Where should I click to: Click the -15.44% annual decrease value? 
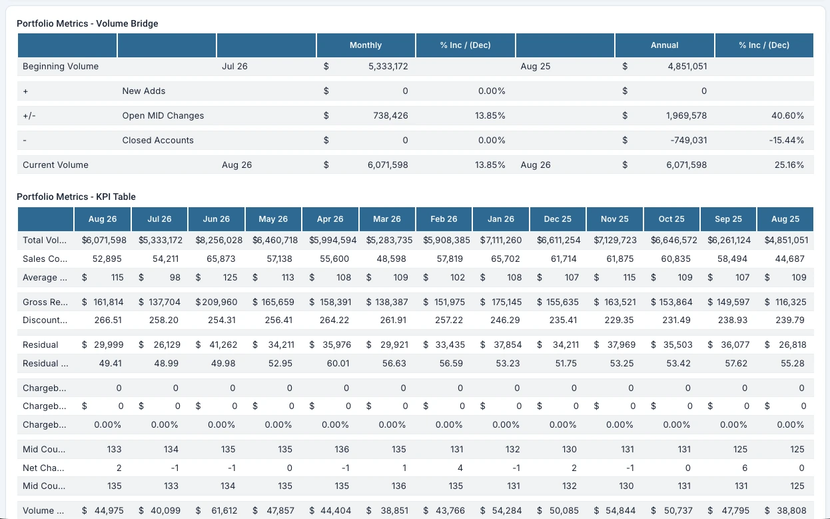(x=786, y=140)
